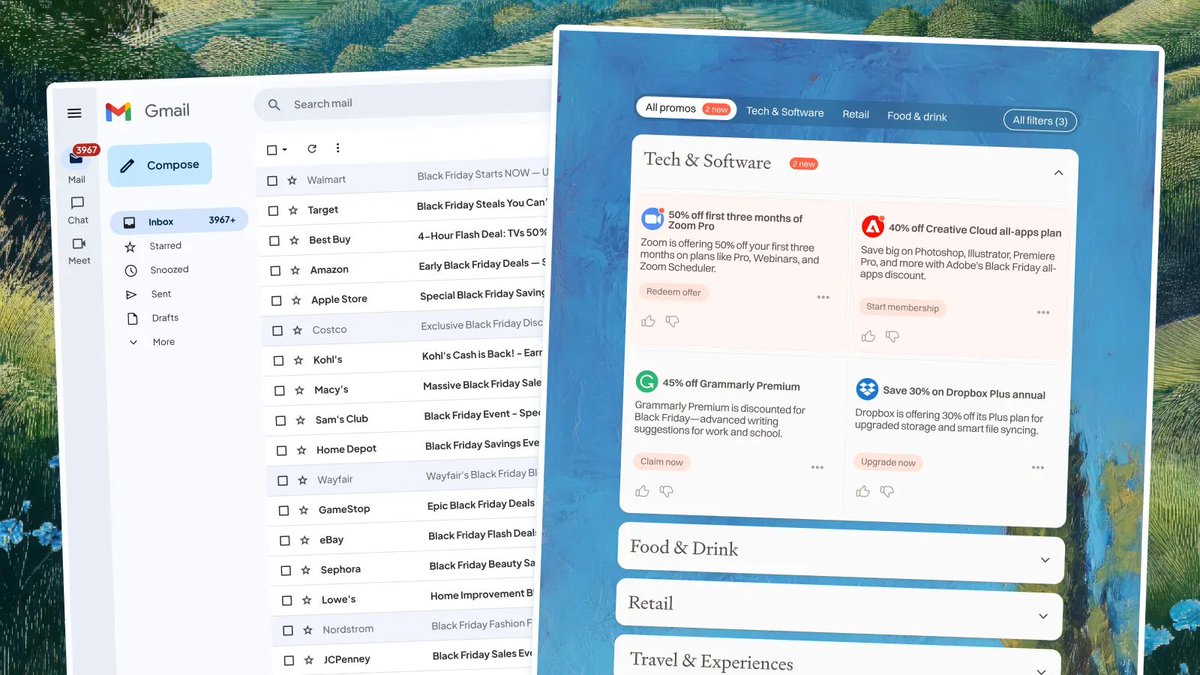Screen dimensions: 1200x675
Task: Click the search magnifier icon in Gmail
Action: coord(274,104)
